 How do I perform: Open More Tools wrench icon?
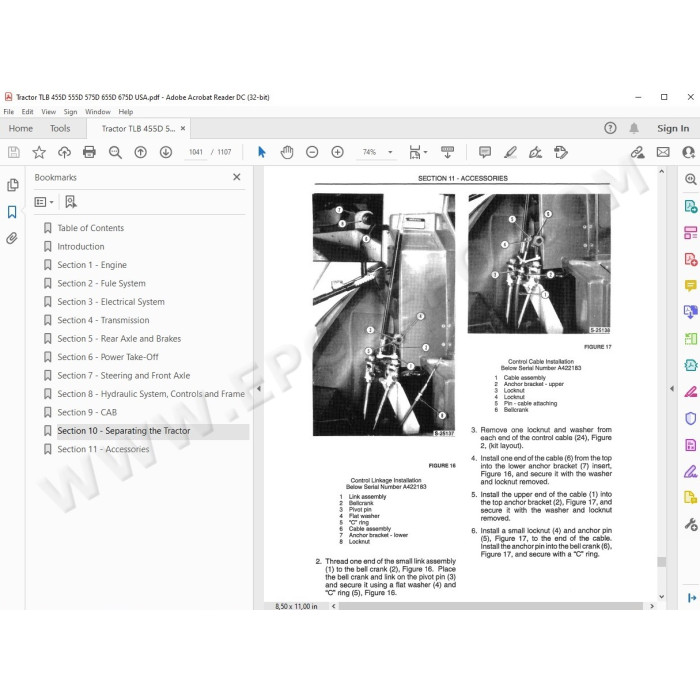pos(691,524)
